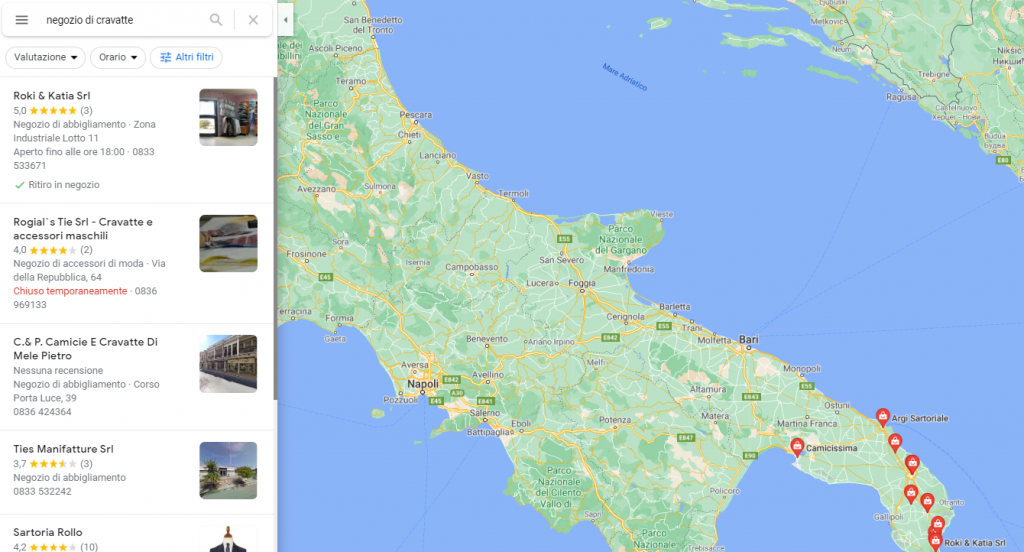Click the Foggia city label on map
Image resolution: width=1024 pixels, height=552 pixels.
[582, 283]
